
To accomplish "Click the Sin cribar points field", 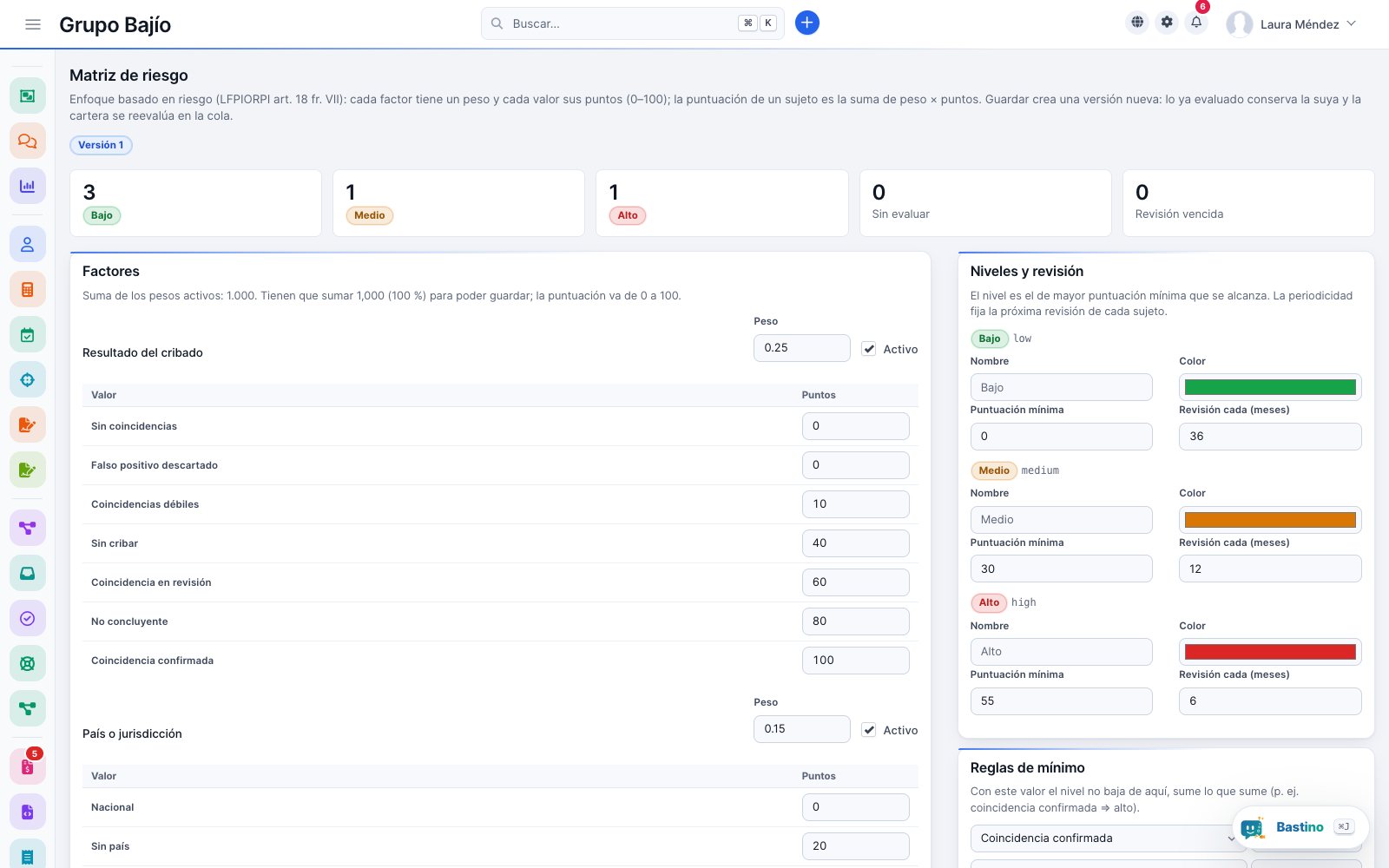I will [x=855, y=543].
